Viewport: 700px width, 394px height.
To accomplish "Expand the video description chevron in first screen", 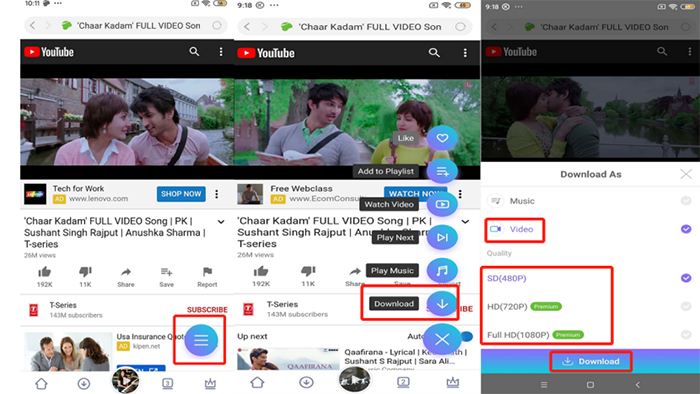I will point(221,222).
